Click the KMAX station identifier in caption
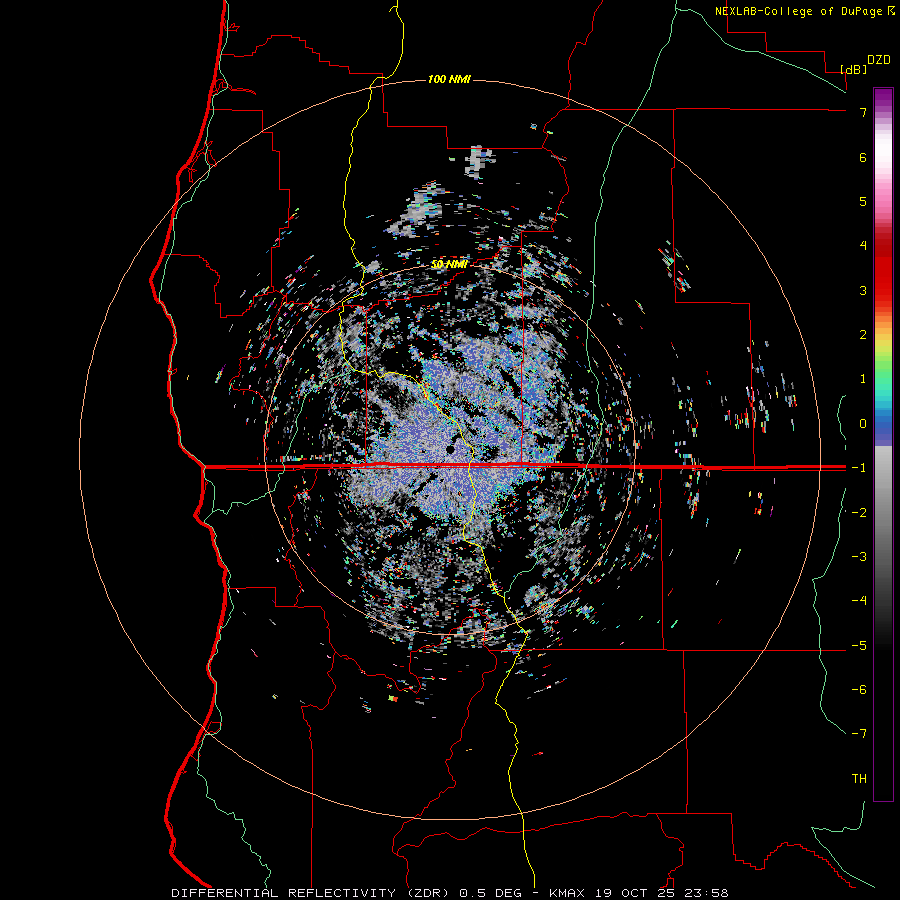 567,893
